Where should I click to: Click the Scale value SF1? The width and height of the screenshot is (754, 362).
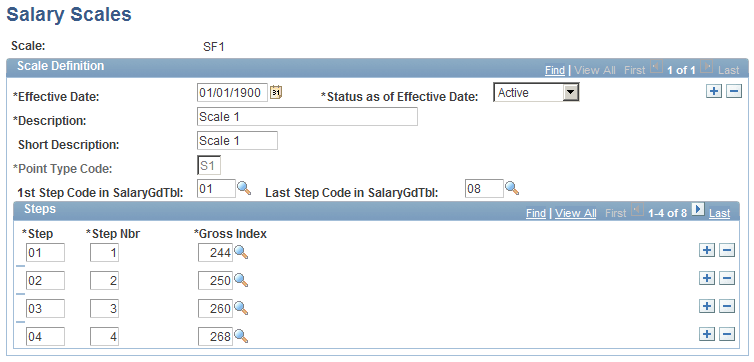pos(214,47)
